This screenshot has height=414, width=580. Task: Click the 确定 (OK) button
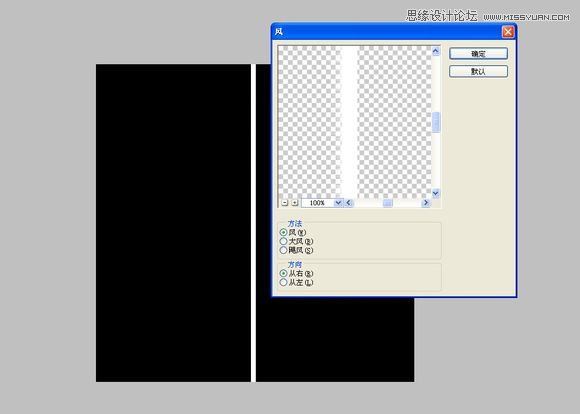tap(478, 54)
